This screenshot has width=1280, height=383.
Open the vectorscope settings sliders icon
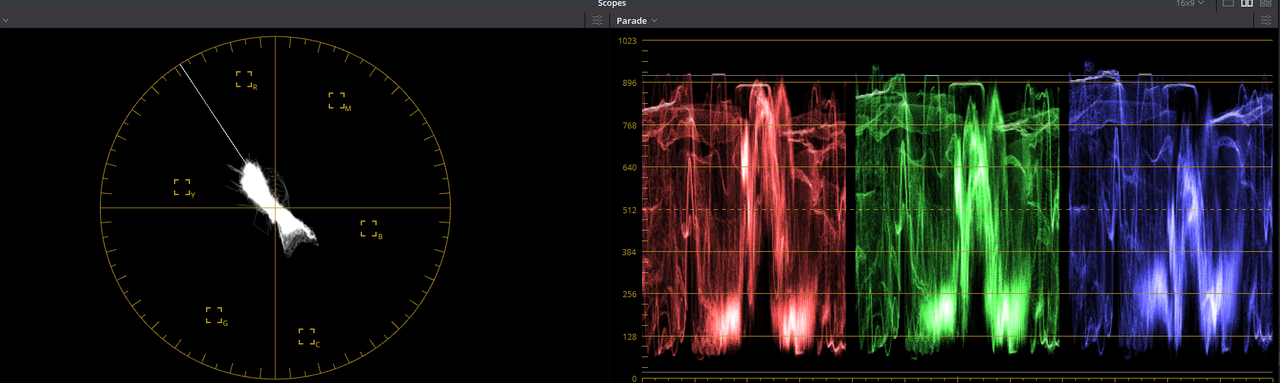click(597, 20)
